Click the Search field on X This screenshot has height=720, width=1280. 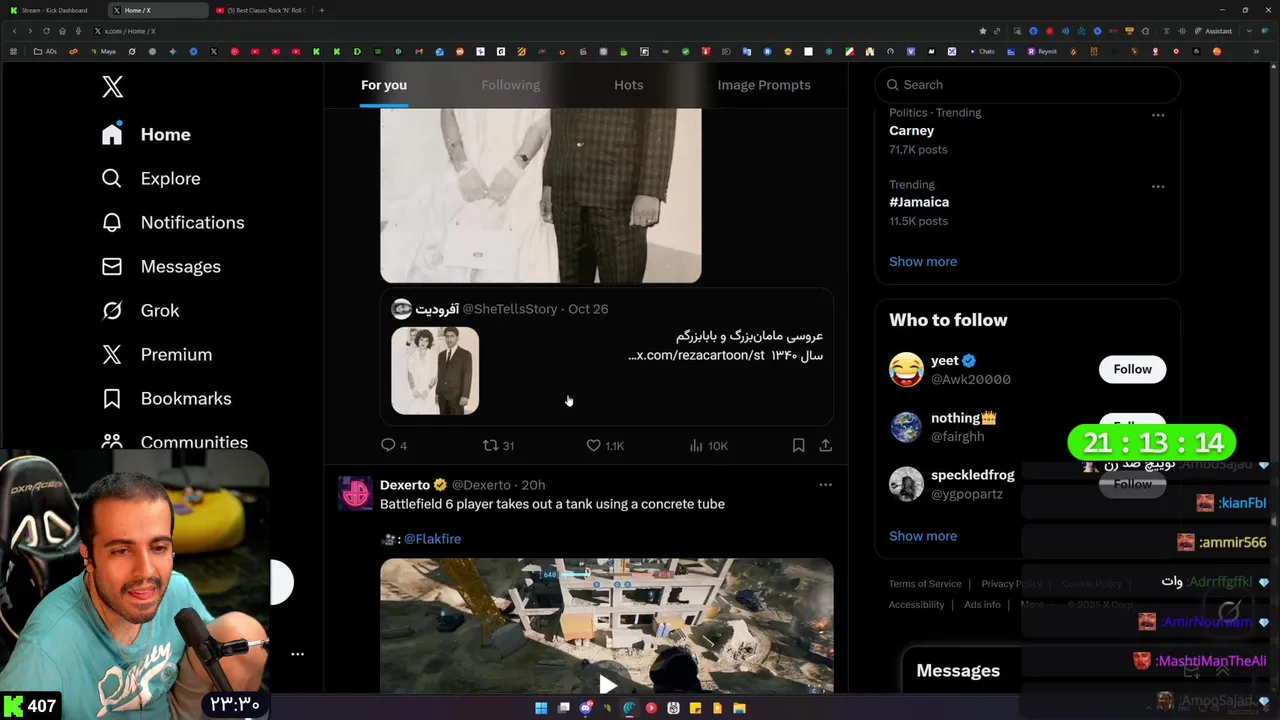[x=1028, y=85]
